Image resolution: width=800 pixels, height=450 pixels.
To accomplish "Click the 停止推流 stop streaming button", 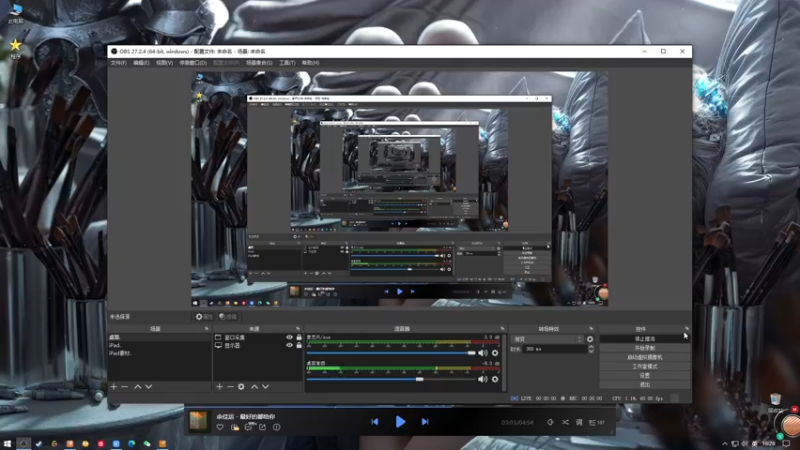I will (645, 339).
